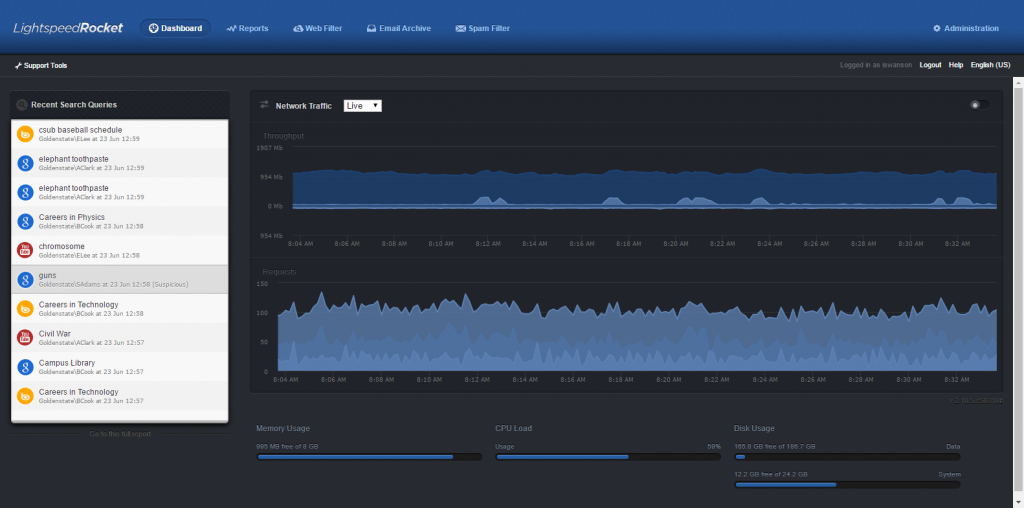Click Google icon beside Campus Library
This screenshot has height=508, width=1024.
point(25,366)
